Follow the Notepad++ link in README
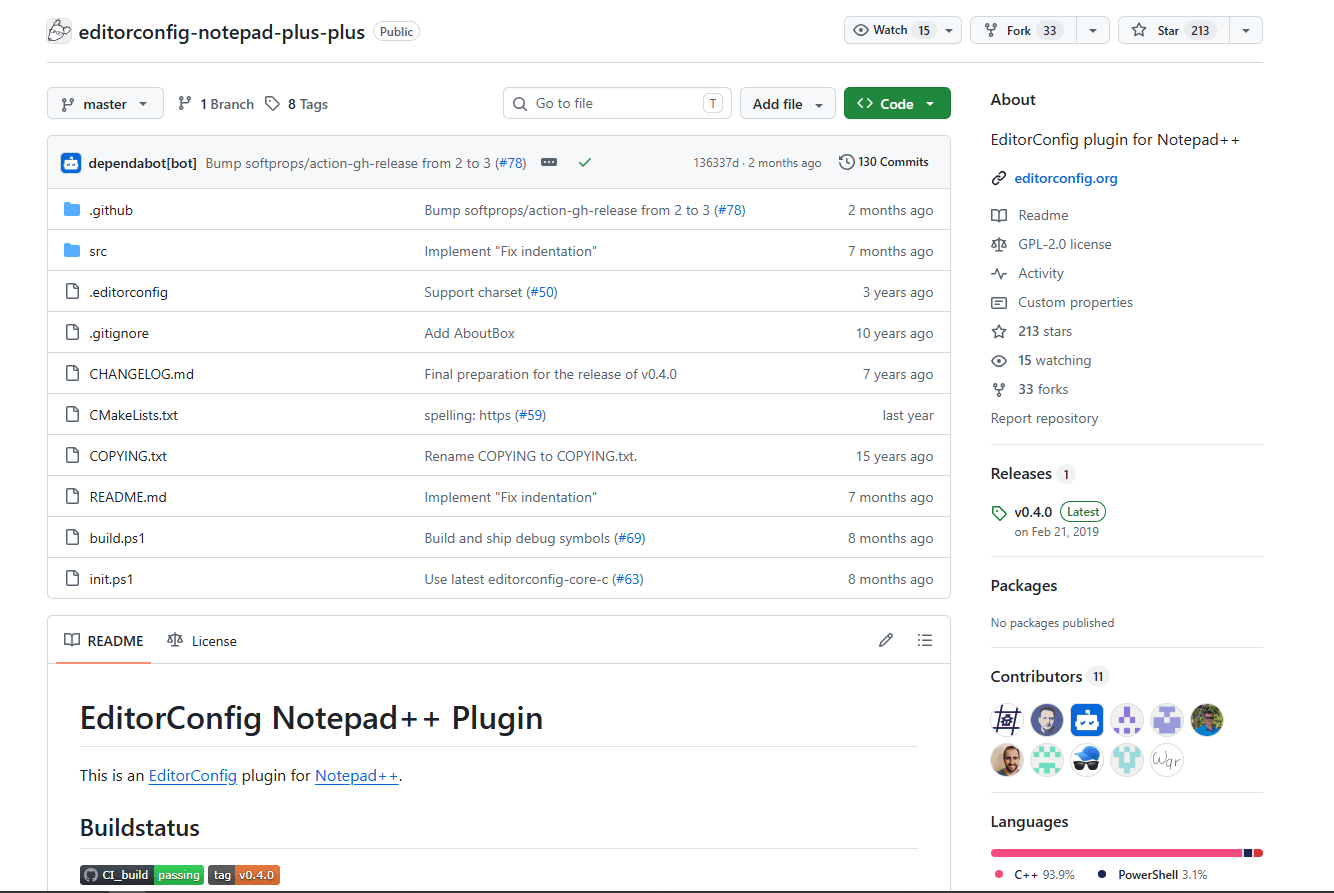Viewport: 1334px width, 893px height. (357, 775)
